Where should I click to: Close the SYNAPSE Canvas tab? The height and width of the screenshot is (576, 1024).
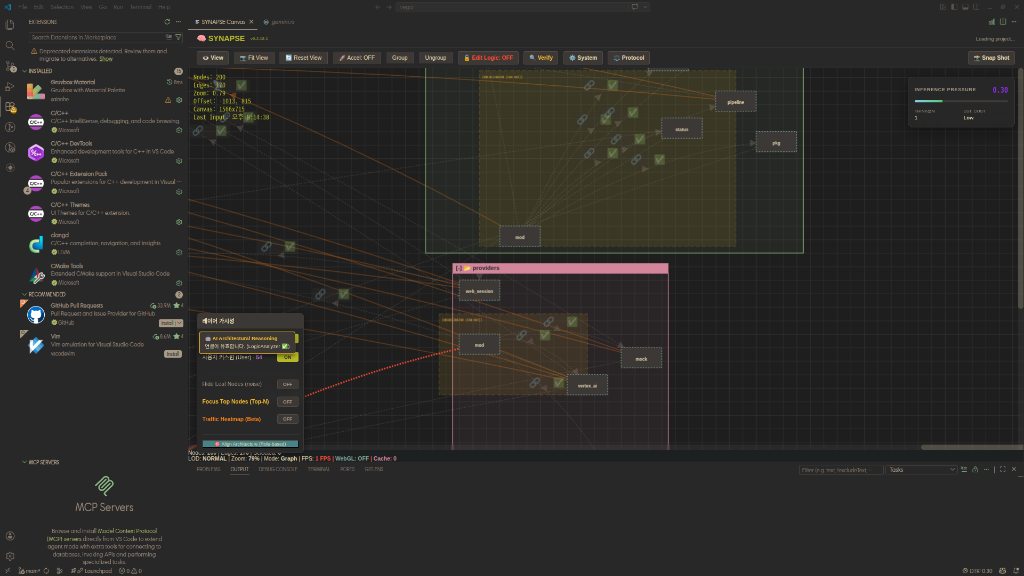pos(251,22)
